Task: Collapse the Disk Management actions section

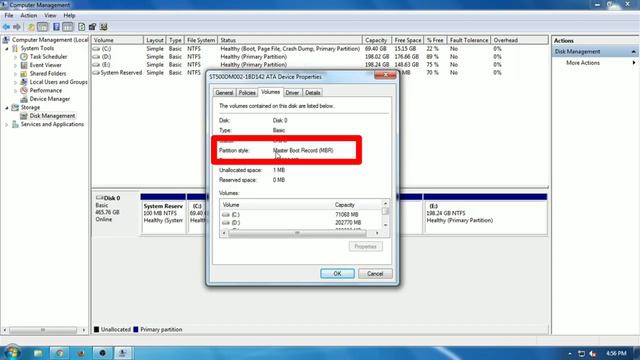Action: [x=633, y=52]
